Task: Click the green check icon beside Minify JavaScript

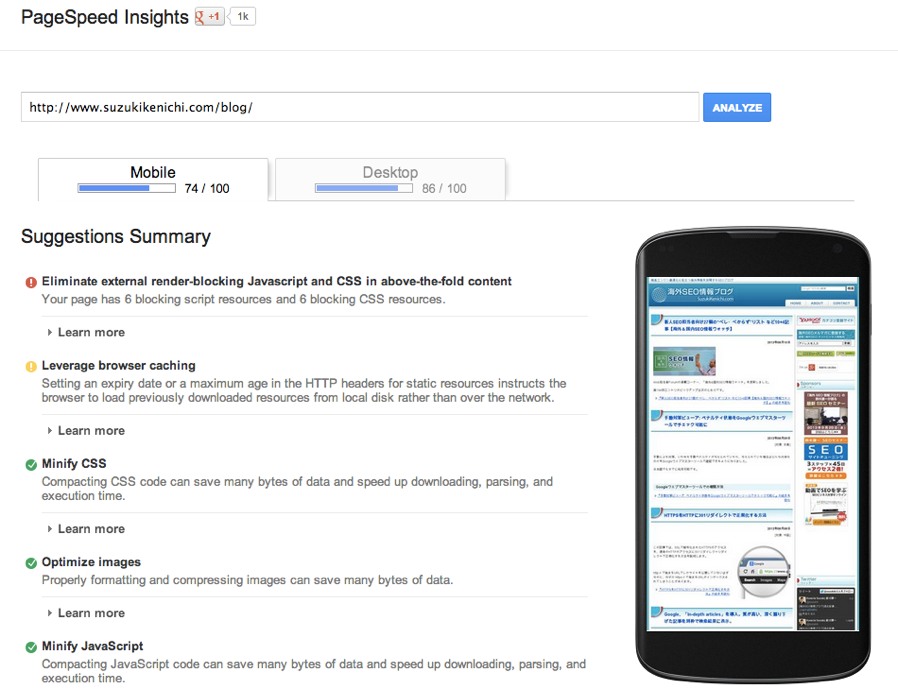Action: (31, 647)
